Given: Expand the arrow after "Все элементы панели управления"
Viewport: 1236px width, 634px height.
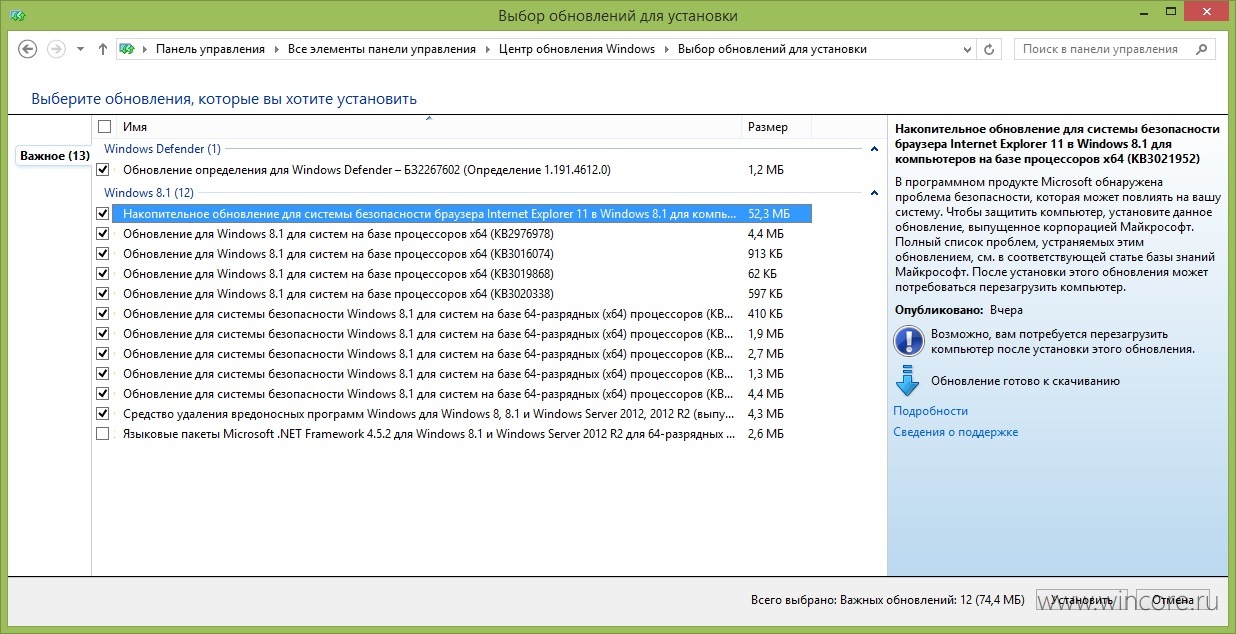Looking at the screenshot, I should (x=488, y=49).
